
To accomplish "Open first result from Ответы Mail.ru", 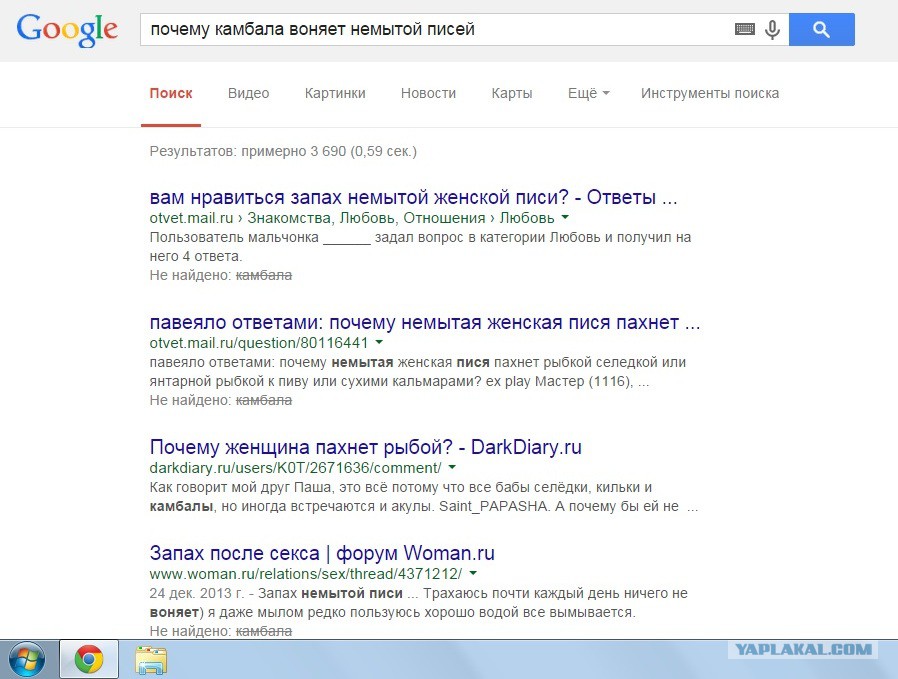I will tap(413, 197).
